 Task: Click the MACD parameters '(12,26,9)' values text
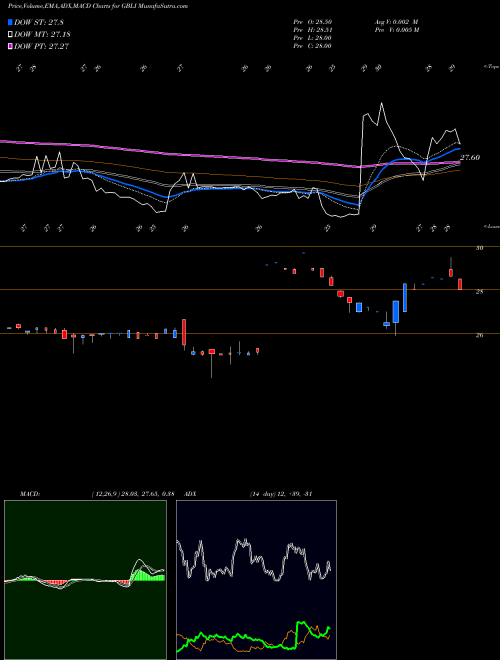(133, 494)
